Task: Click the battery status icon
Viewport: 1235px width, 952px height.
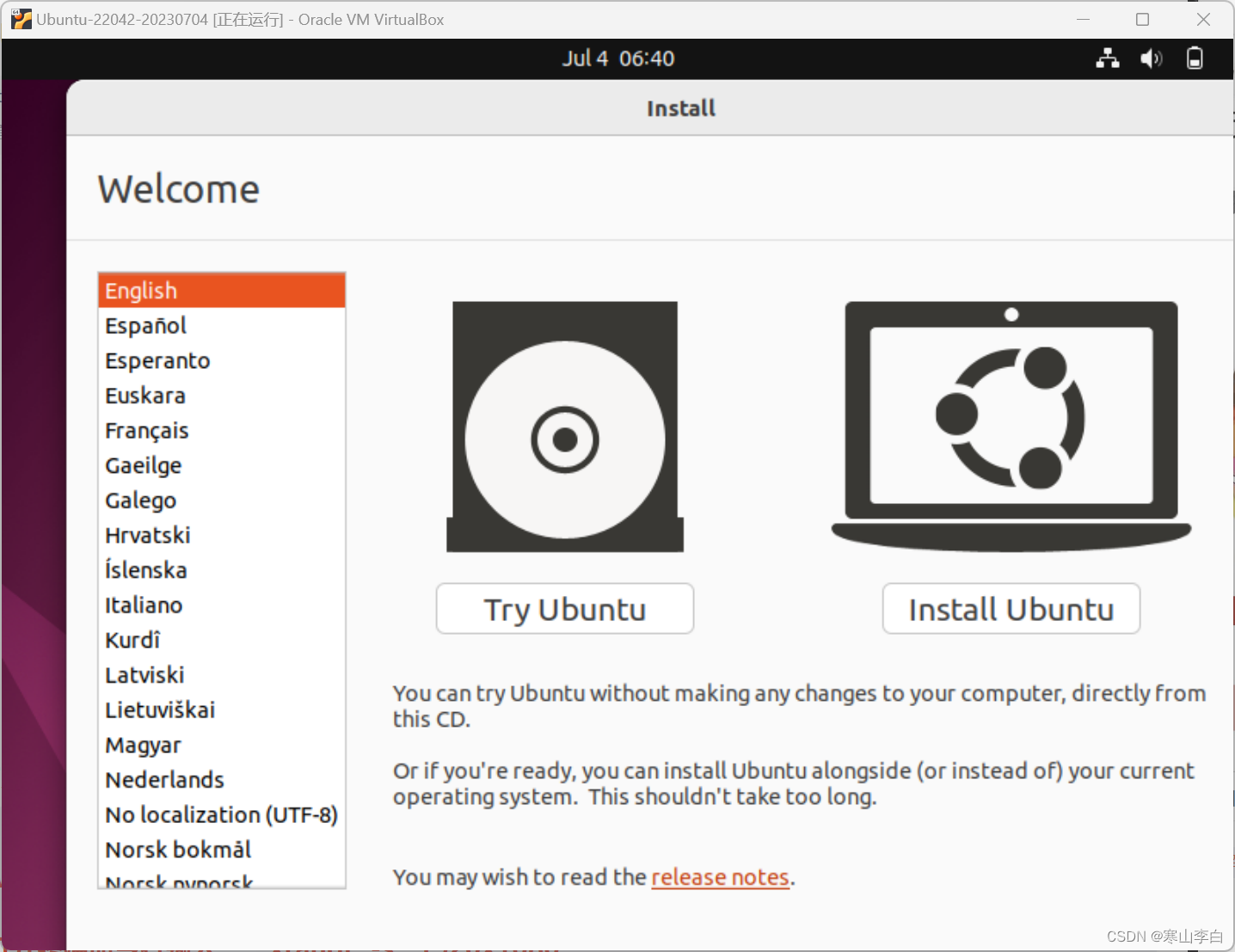Action: [x=1195, y=58]
